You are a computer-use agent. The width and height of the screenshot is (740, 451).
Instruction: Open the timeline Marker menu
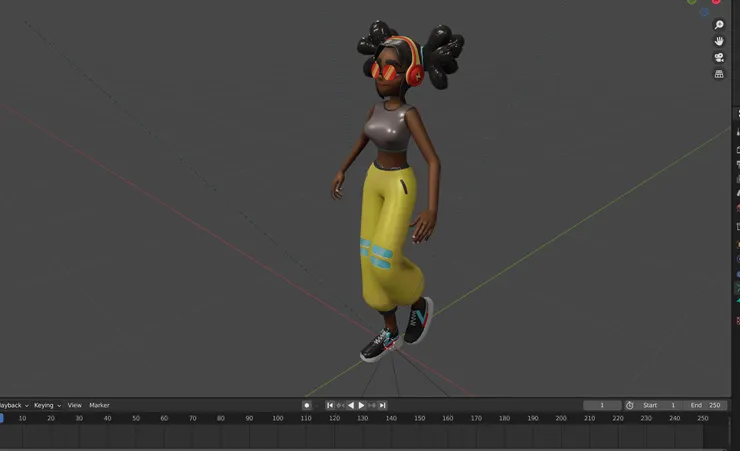99,405
